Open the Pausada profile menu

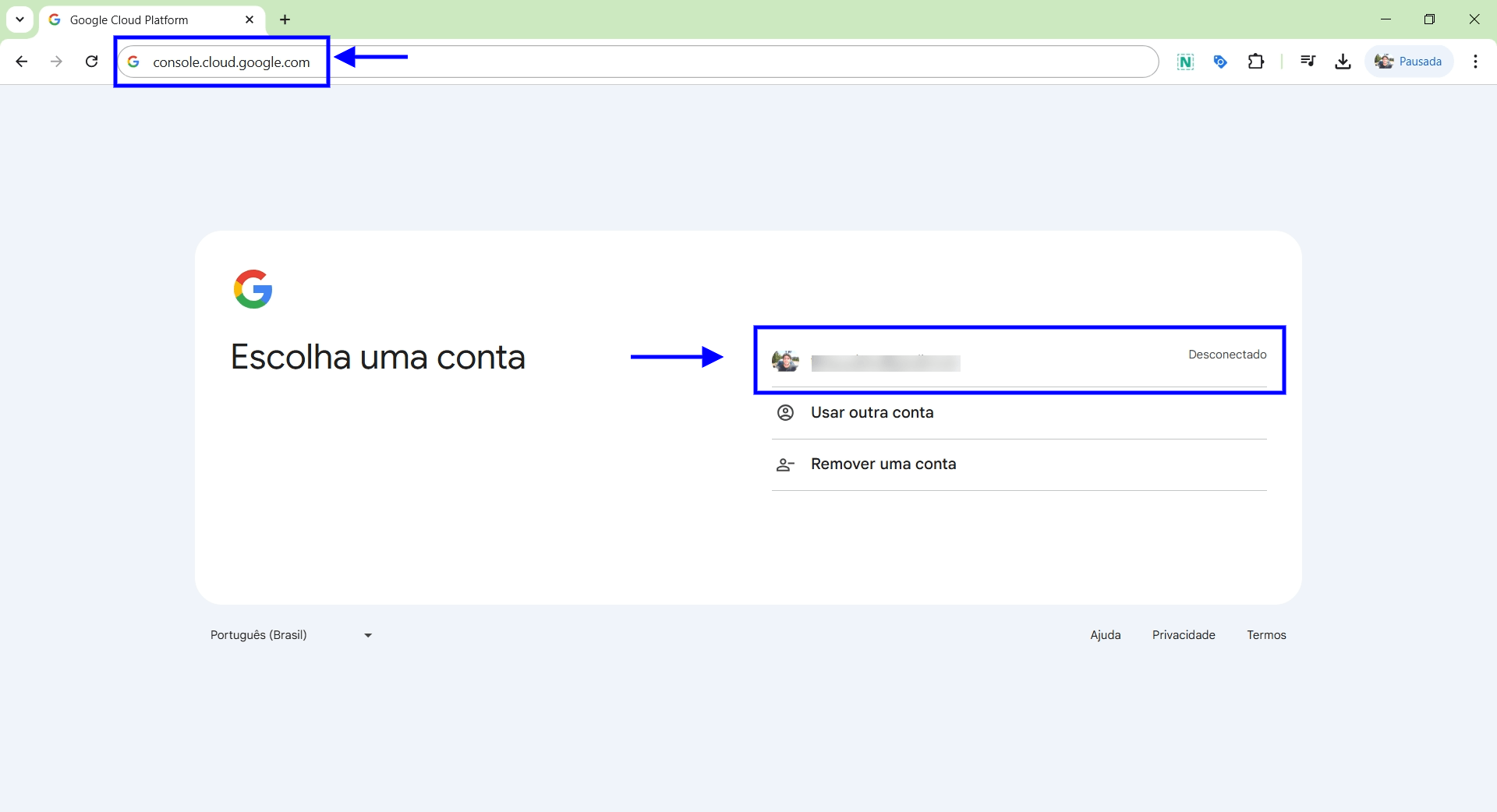click(x=1409, y=62)
